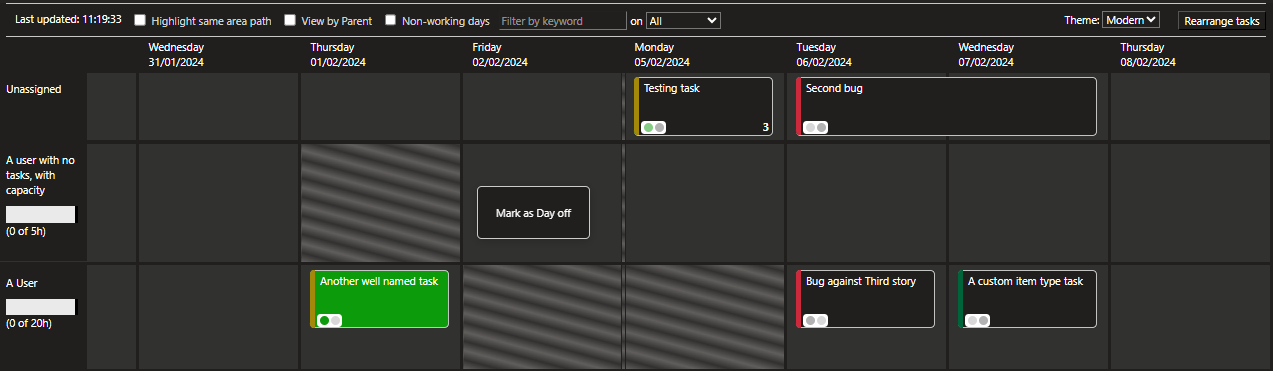Click Wednesday 31/01/2024 column header
The width and height of the screenshot is (1273, 371).
coord(177,54)
